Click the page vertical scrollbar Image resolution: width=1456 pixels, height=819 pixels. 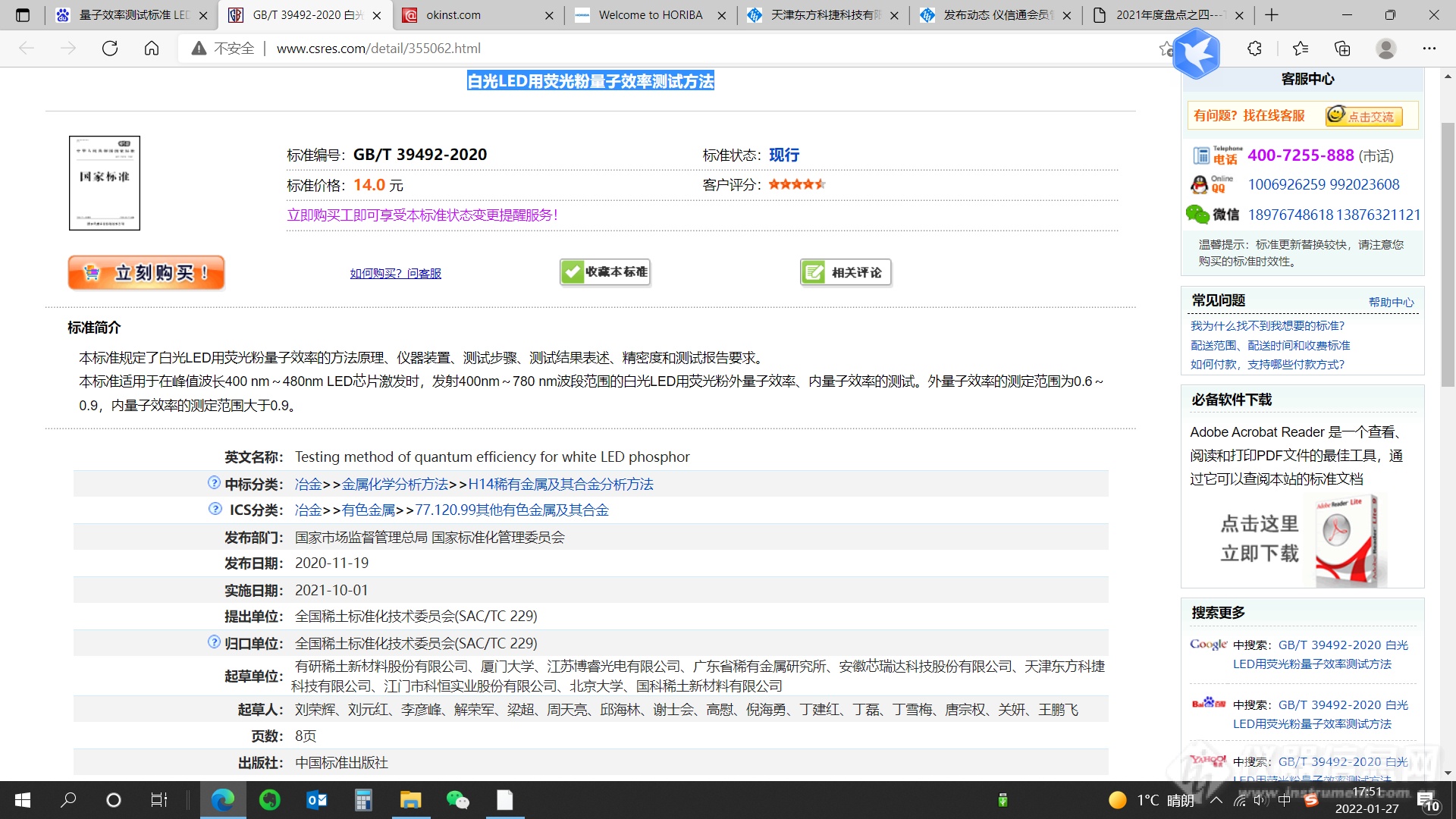click(x=1448, y=255)
